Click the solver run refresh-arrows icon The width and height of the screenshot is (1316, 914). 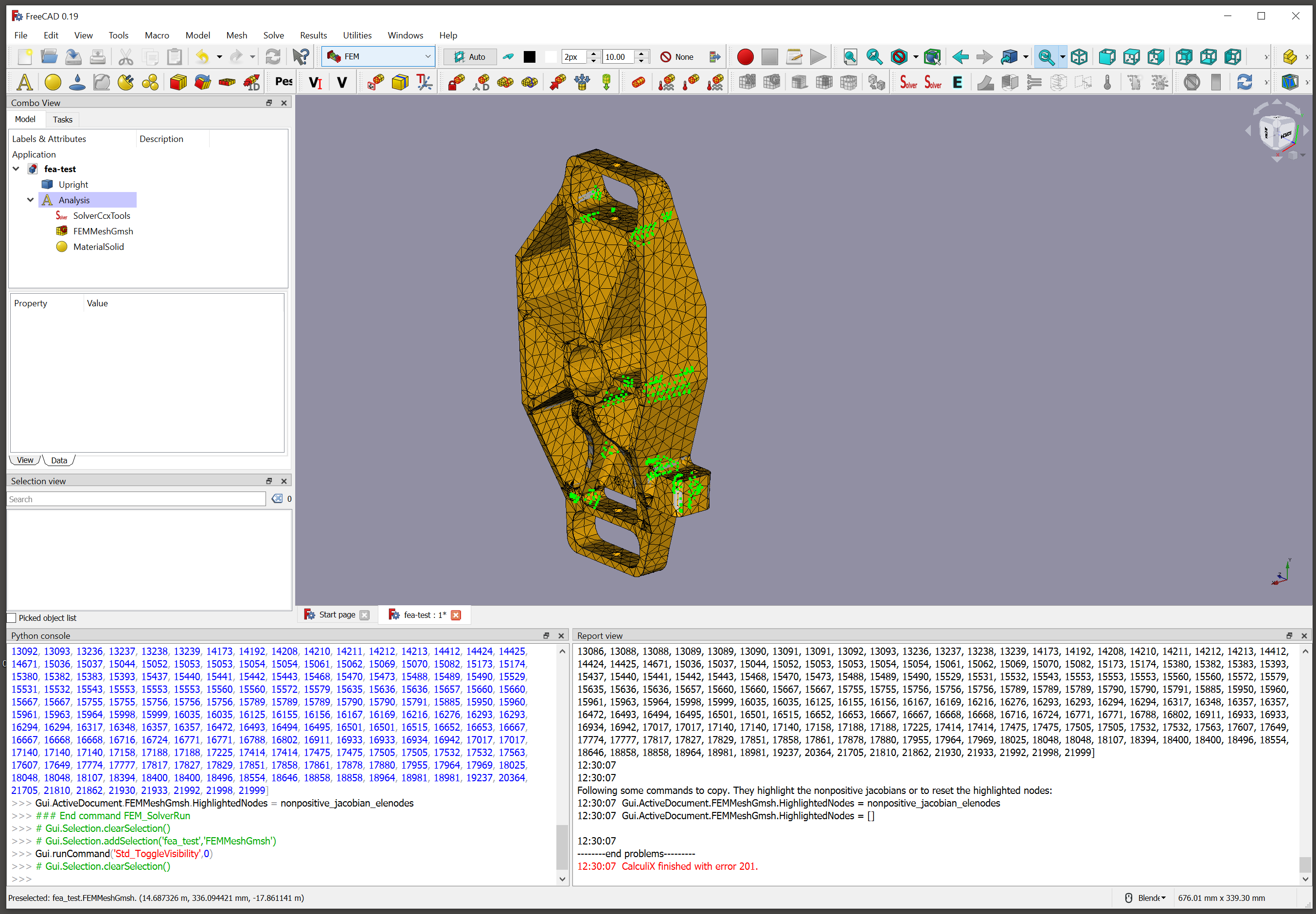coord(1245,83)
